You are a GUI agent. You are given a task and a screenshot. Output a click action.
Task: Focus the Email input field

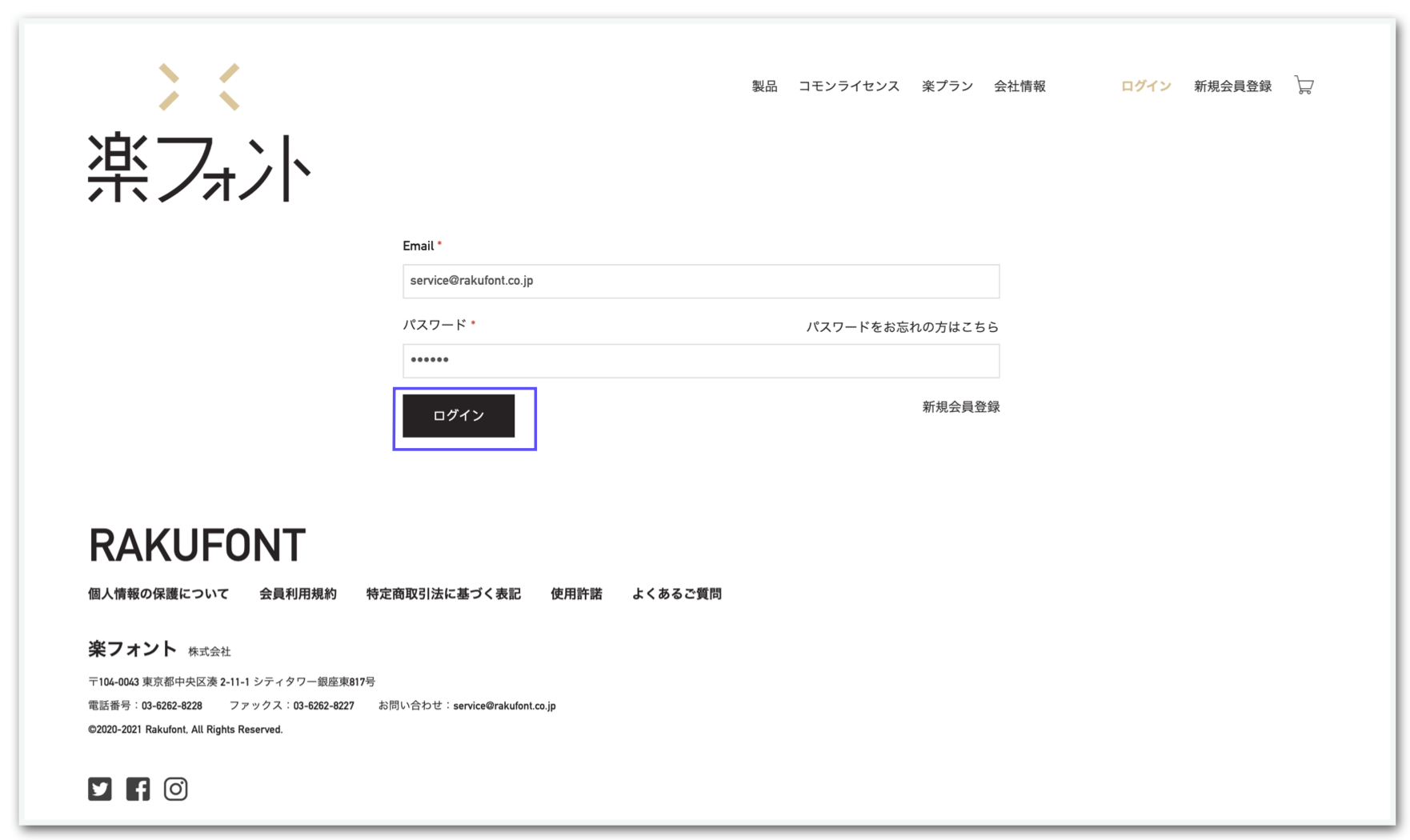700,282
